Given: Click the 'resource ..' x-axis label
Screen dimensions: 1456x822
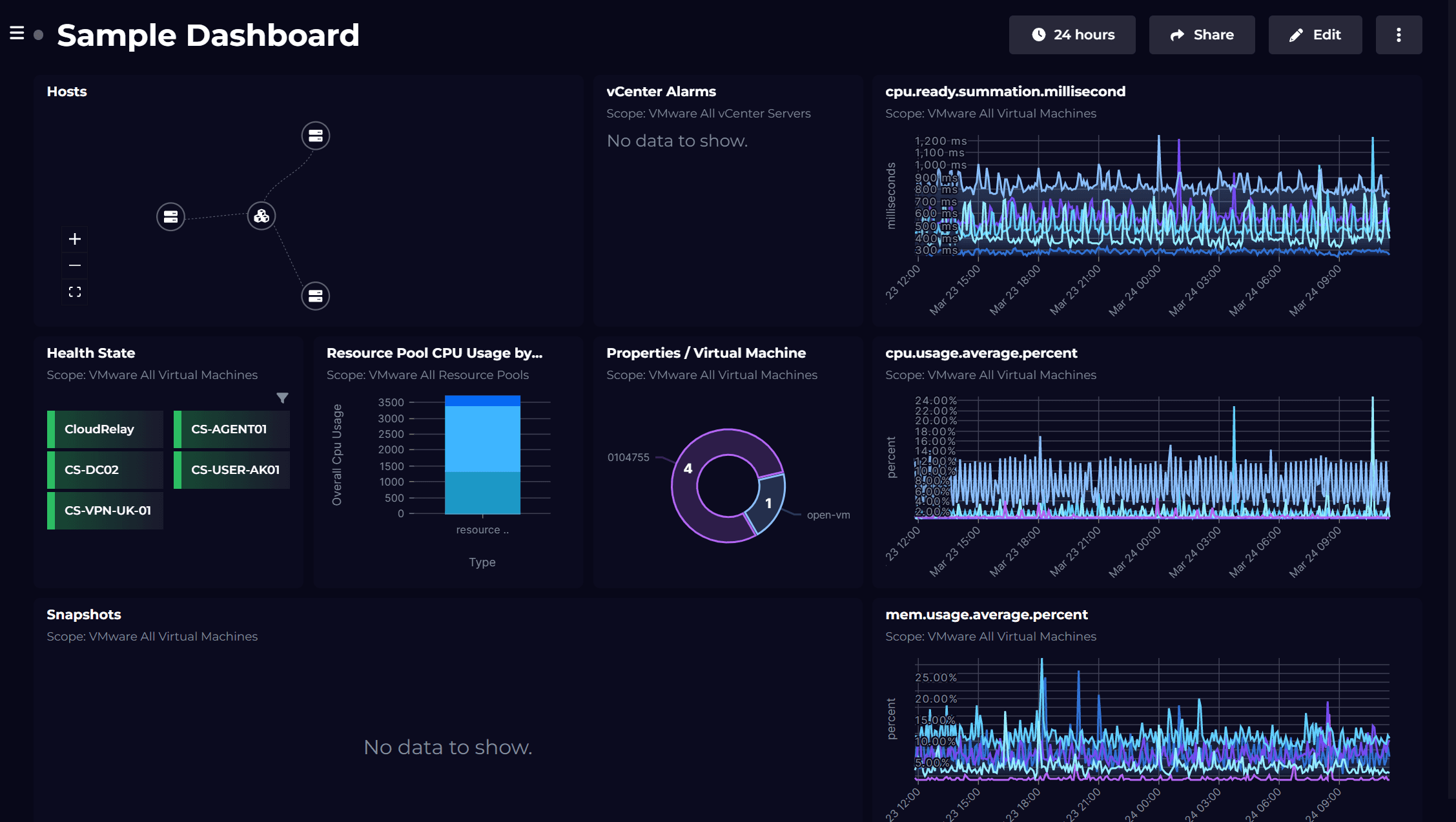Looking at the screenshot, I should pyautogui.click(x=482, y=530).
